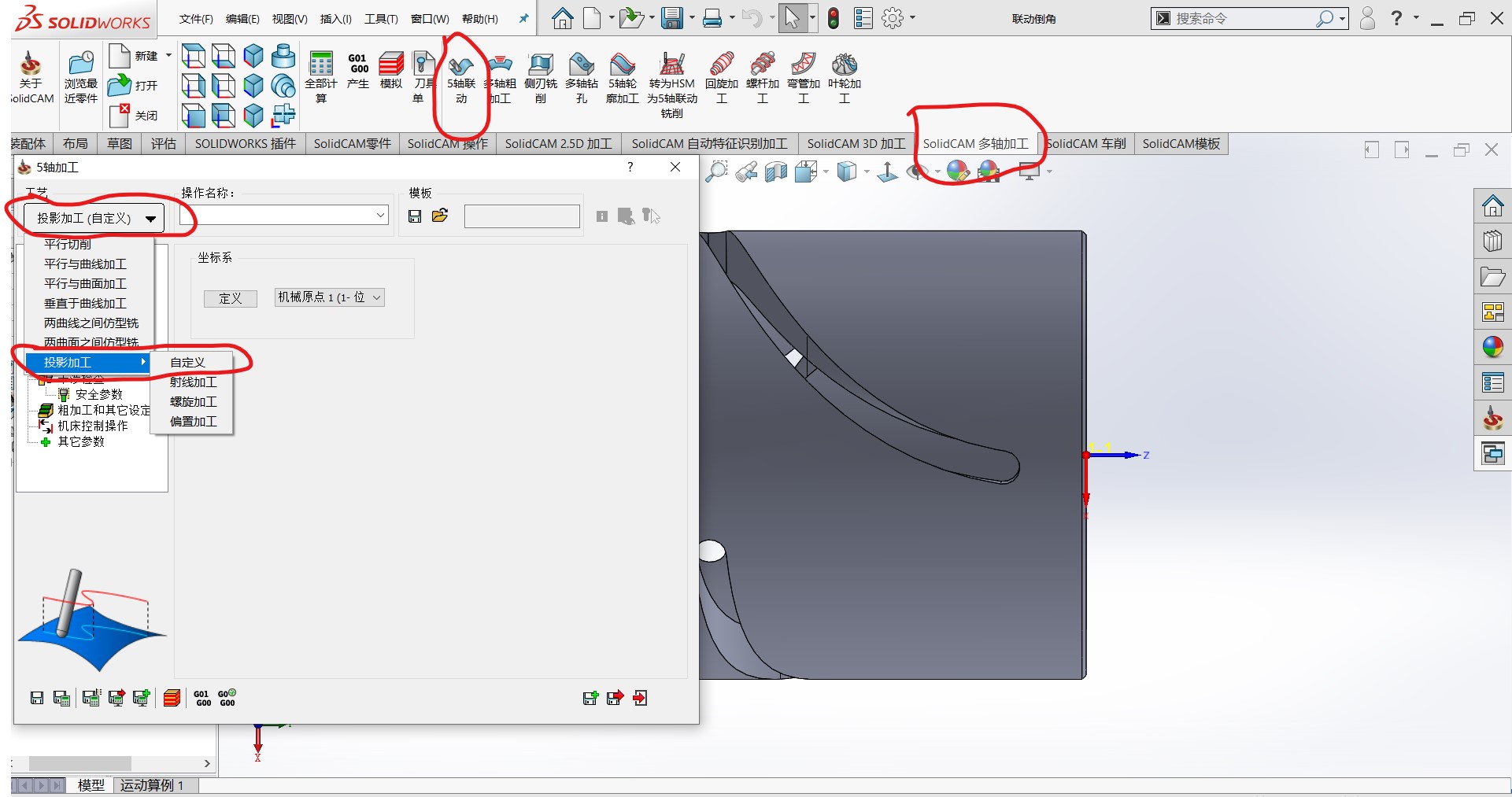Choose 射线加工 from the submenu
Image resolution: width=1512 pixels, height=797 pixels.
[x=194, y=382]
